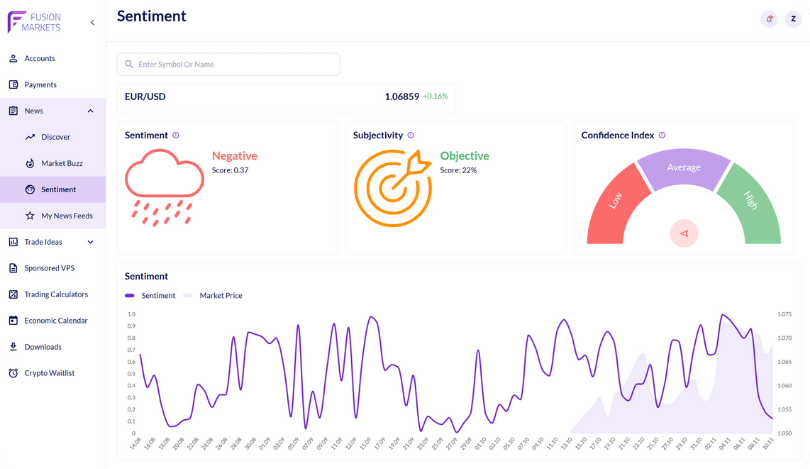This screenshot has width=810, height=469.
Task: Click the +0.16% change value
Action: coord(435,96)
